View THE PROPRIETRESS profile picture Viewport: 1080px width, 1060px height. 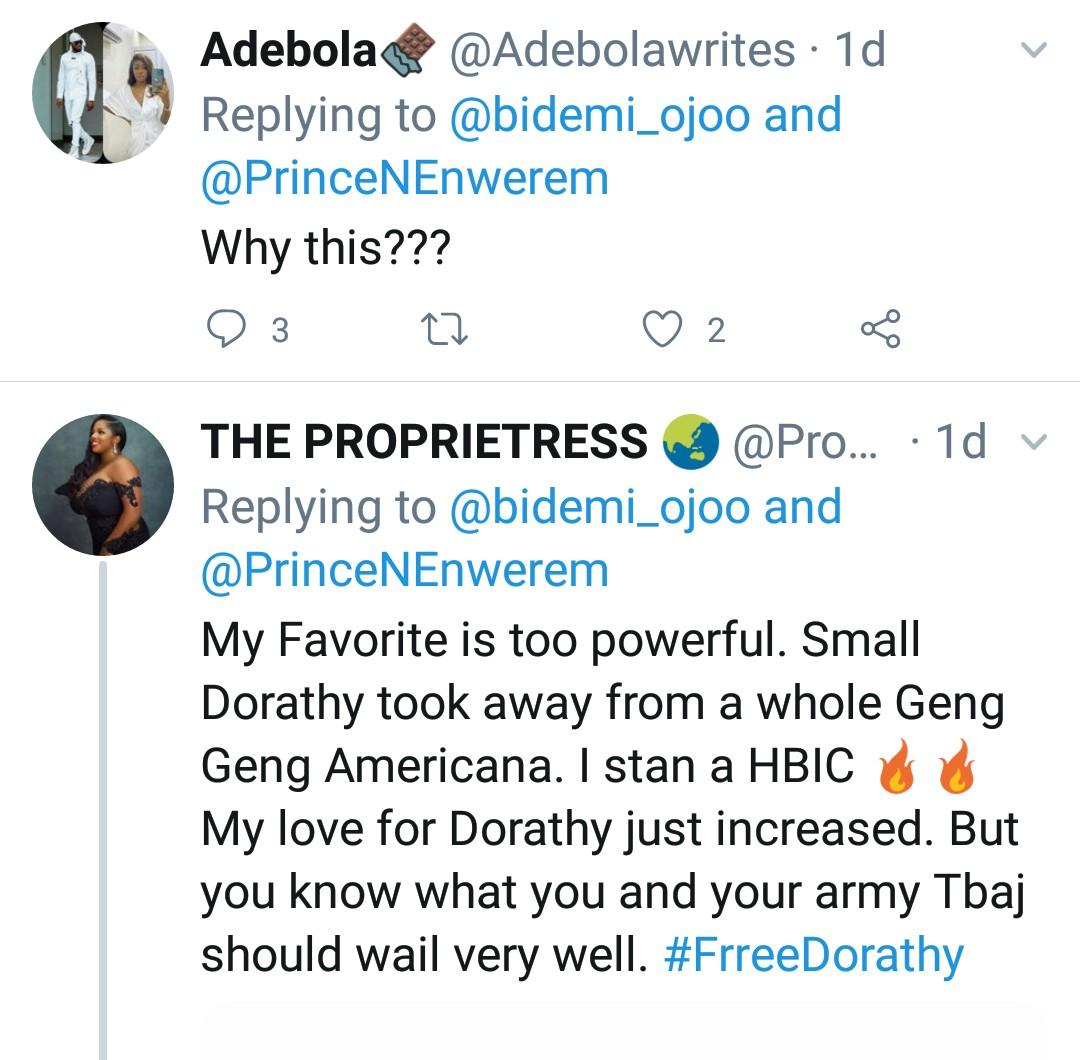pyautogui.click(x=103, y=485)
